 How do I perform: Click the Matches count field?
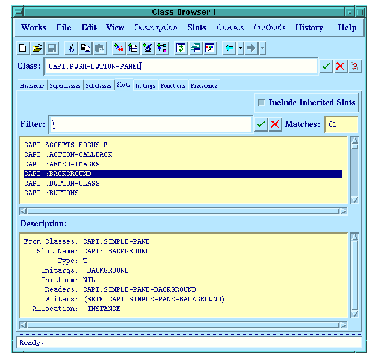pyautogui.click(x=341, y=124)
